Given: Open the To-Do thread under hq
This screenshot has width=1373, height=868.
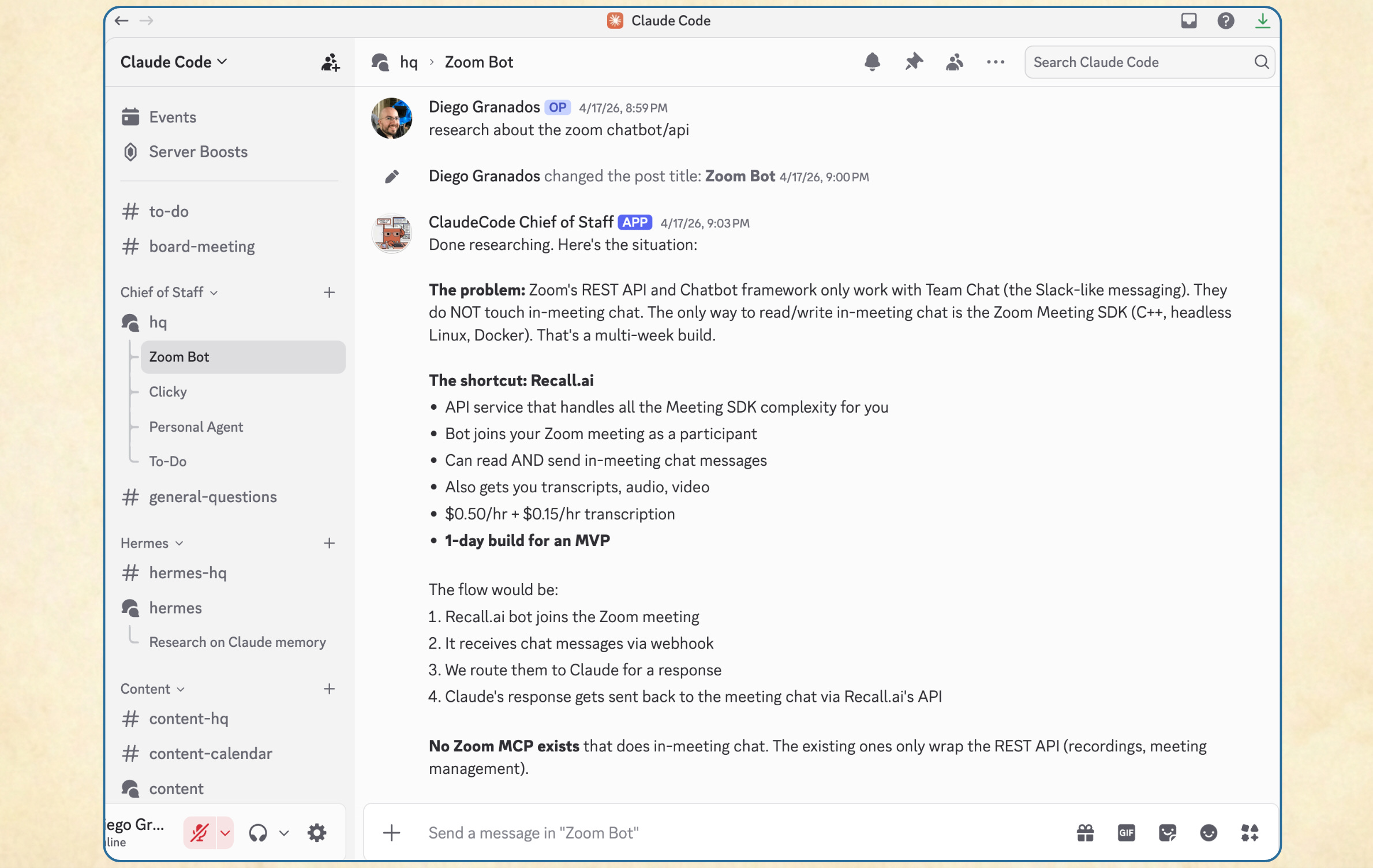Looking at the screenshot, I should click(x=243, y=461).
